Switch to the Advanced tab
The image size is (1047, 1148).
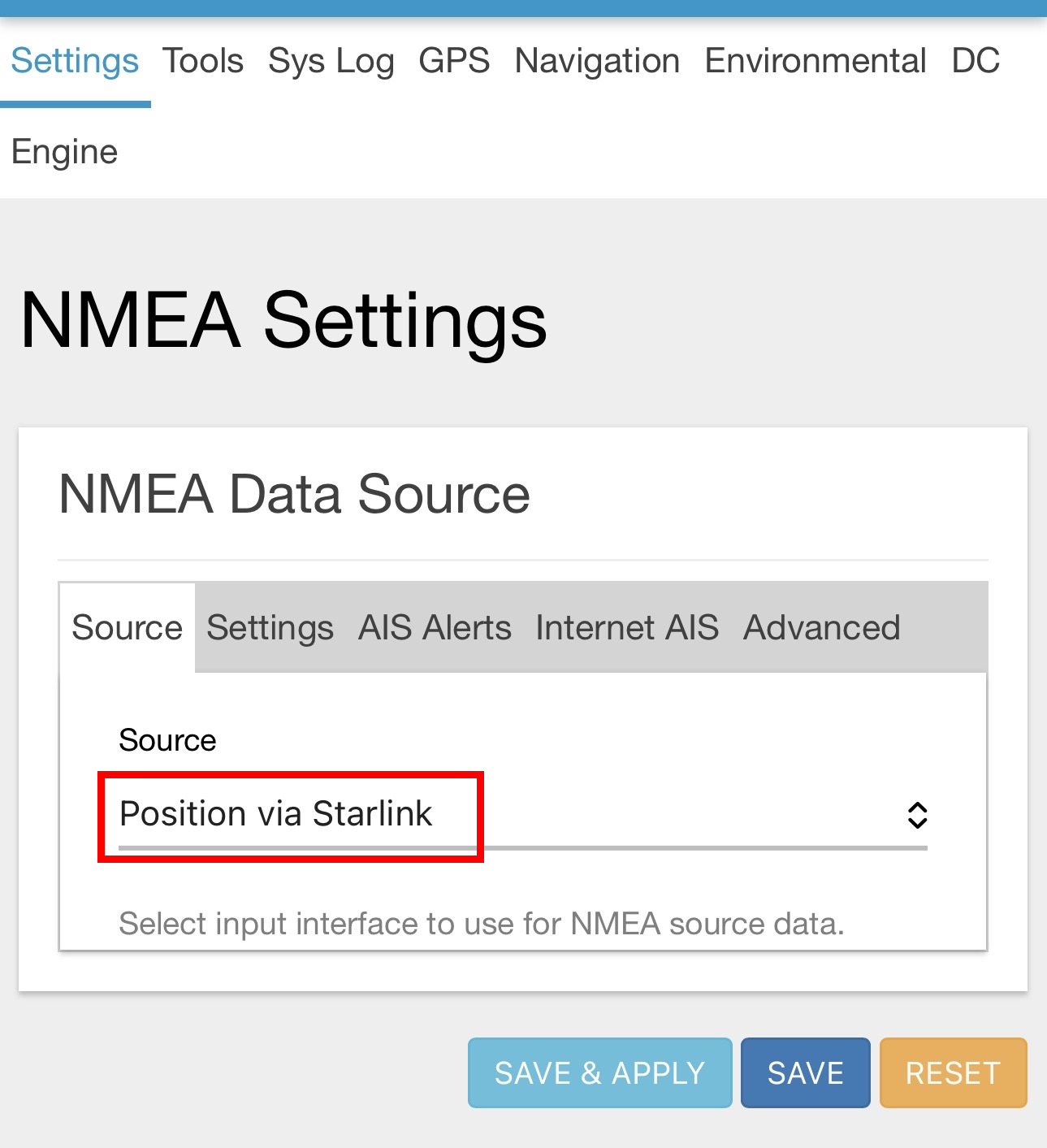point(820,627)
